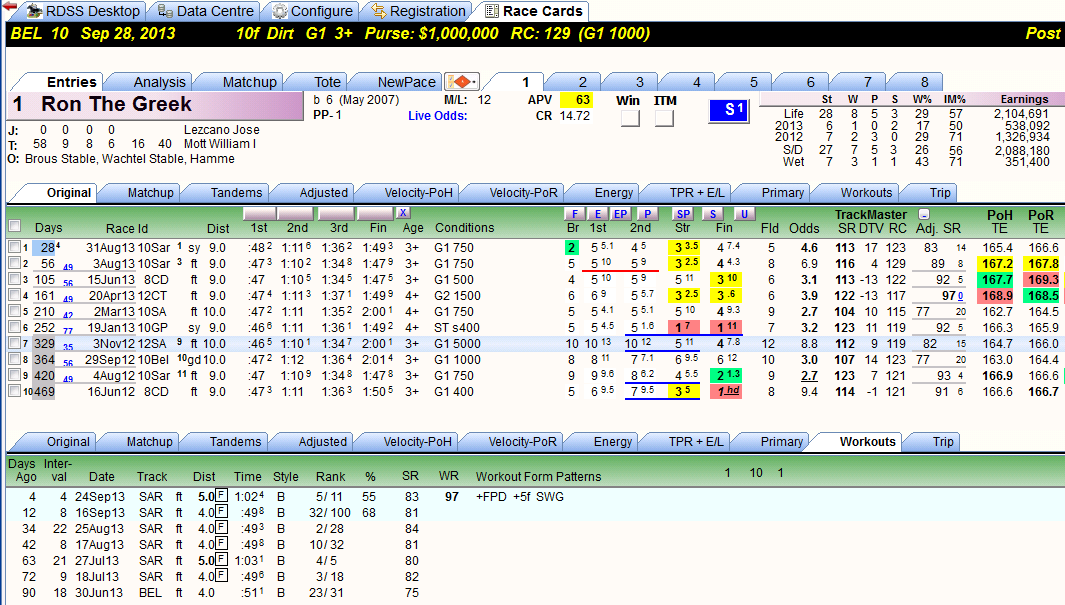Check pace line 1 (31Aug13 10Sar)
The width and height of the screenshot is (1065, 605).
pyautogui.click(x=14, y=247)
